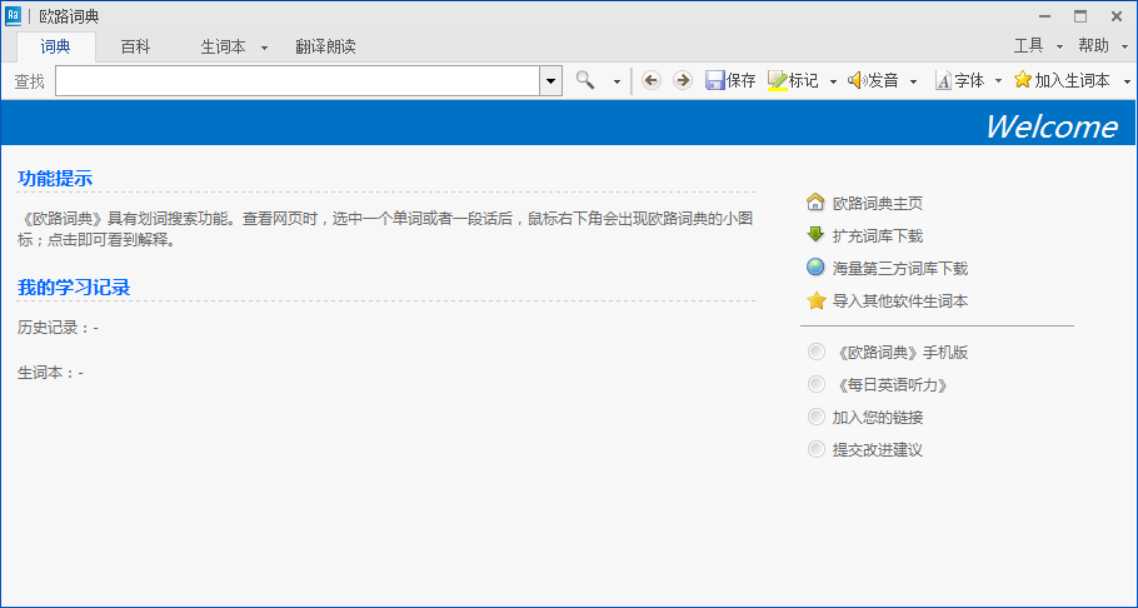Screen dimensions: 1138x608
Task: Open the 帮助 menu dropdown arrow
Action: pyautogui.click(x=1125, y=46)
